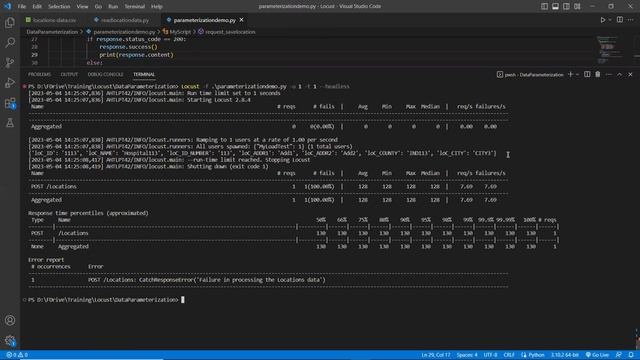Click response.success() code line

click(128, 47)
